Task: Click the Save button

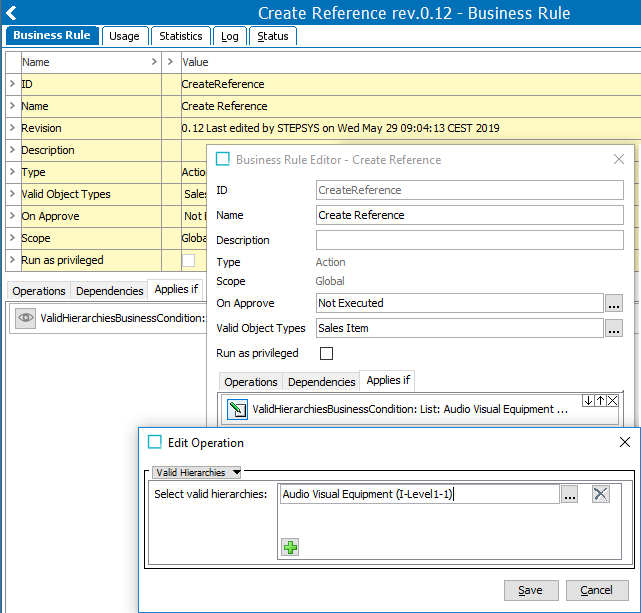Action: [530, 590]
